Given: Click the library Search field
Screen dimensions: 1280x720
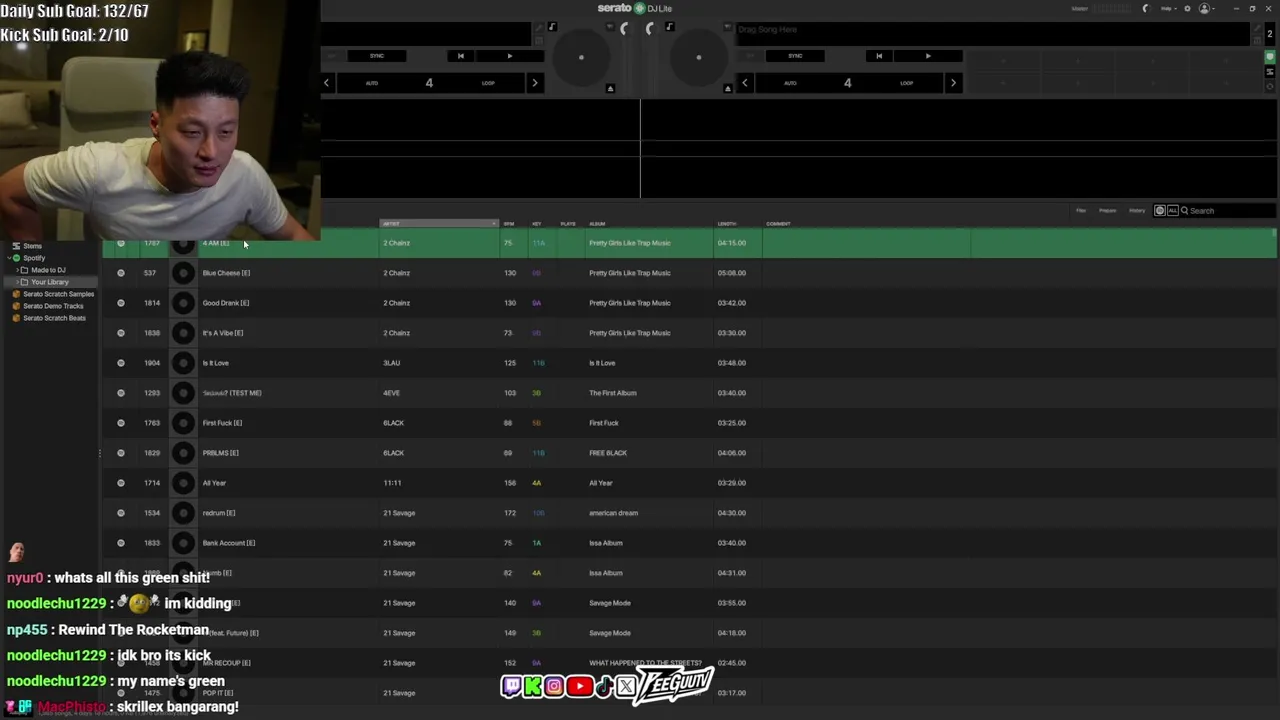Looking at the screenshot, I should [x=1227, y=211].
